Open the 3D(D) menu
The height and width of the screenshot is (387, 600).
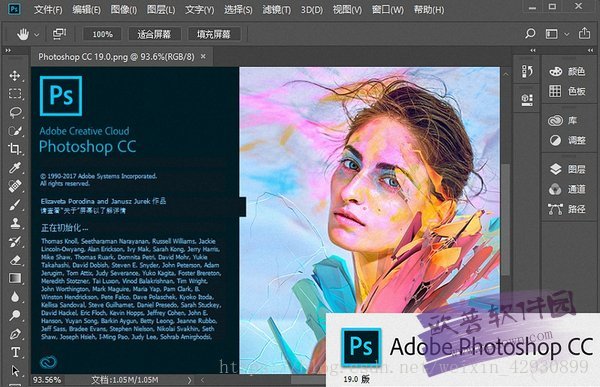pos(311,10)
